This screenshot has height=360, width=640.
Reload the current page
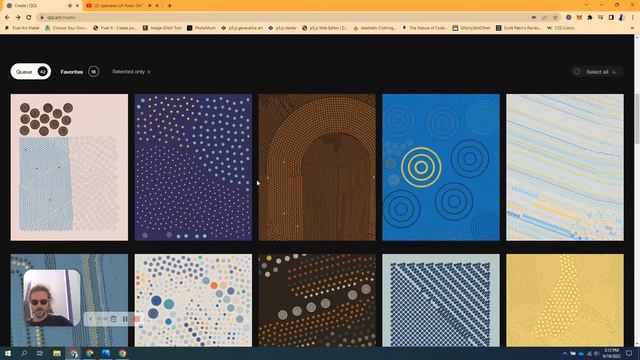[x=29, y=17]
